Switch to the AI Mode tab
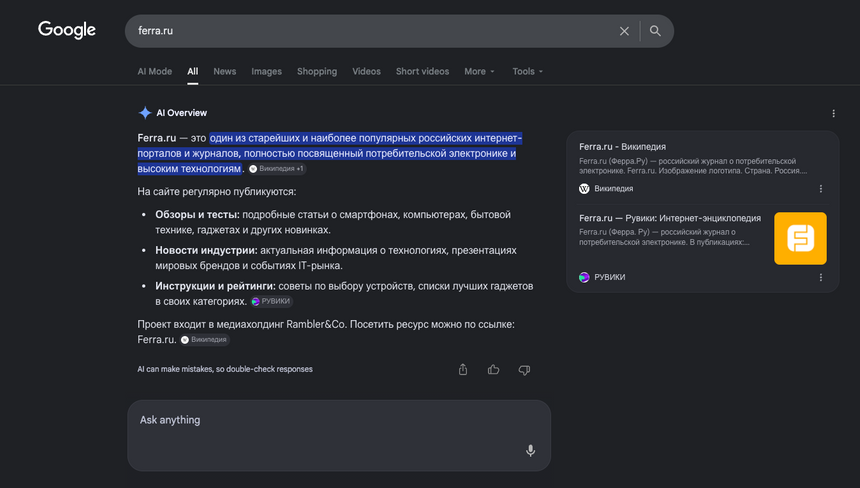The width and height of the screenshot is (860, 488). [155, 71]
